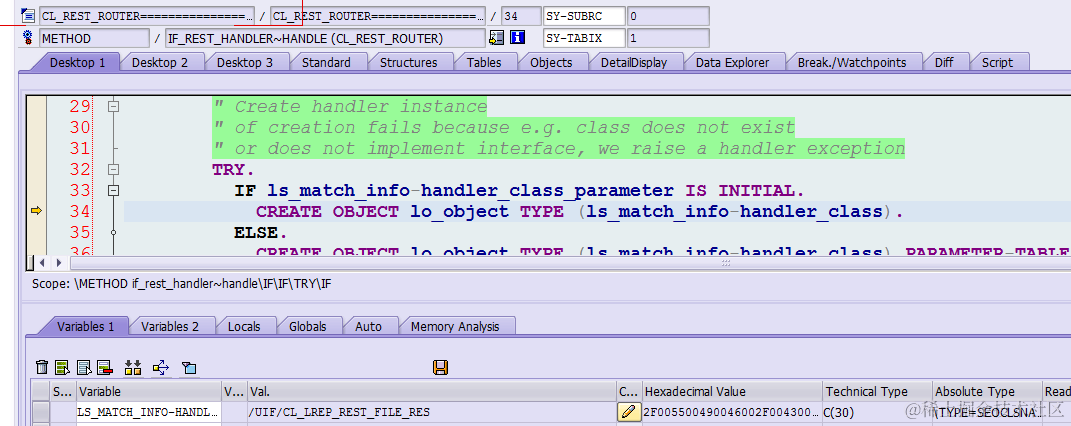Click the green-list variable layout icon
This screenshot has width=1071, height=426.
[63, 368]
